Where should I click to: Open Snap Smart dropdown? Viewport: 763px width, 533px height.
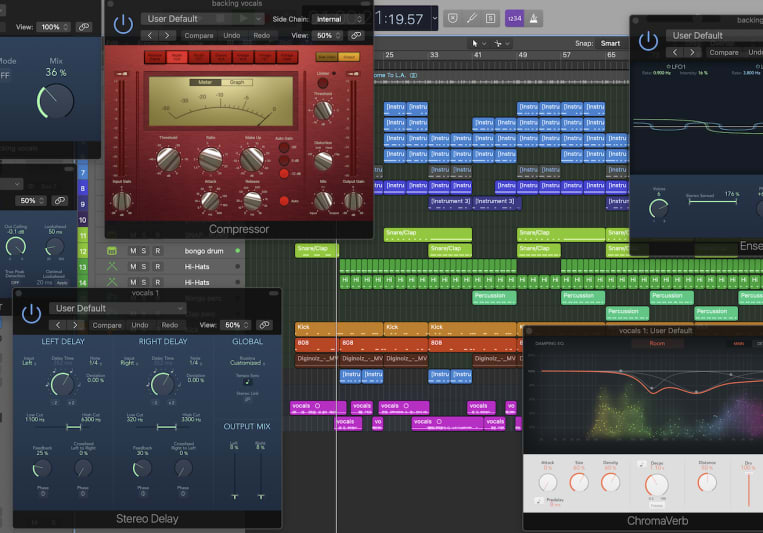click(610, 43)
